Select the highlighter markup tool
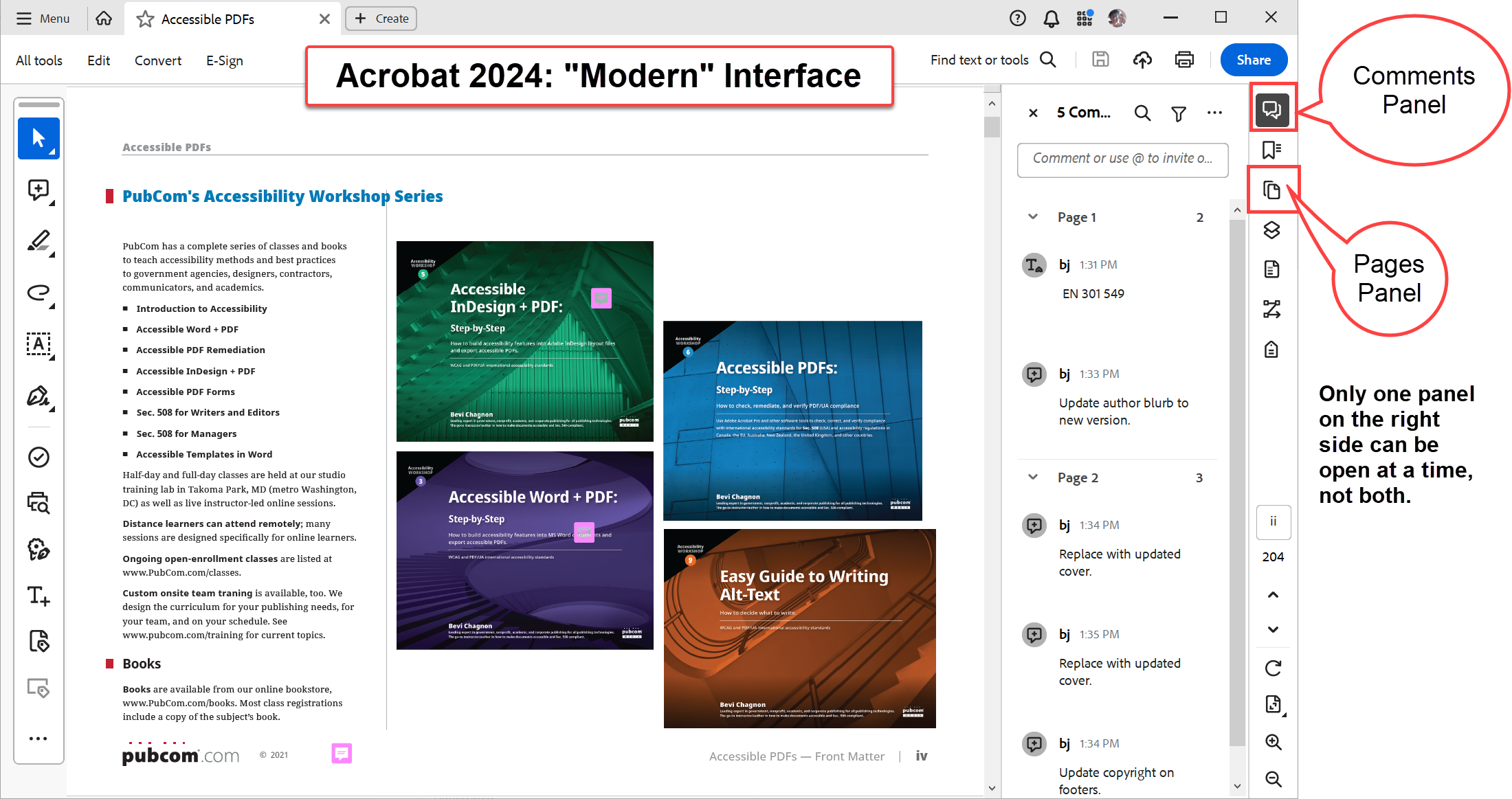Screen dimensions: 1512x799 38,241
